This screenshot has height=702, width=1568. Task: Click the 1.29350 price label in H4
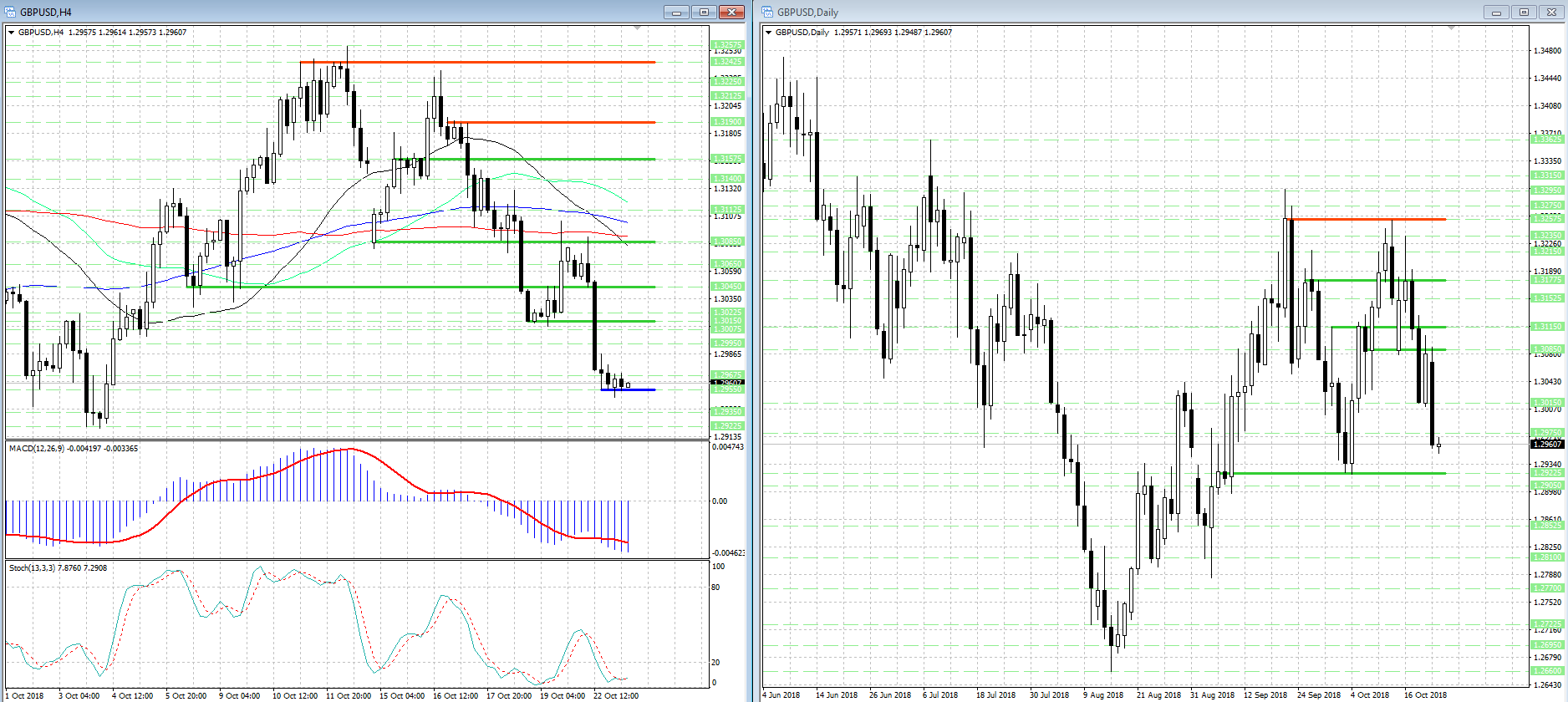[727, 412]
